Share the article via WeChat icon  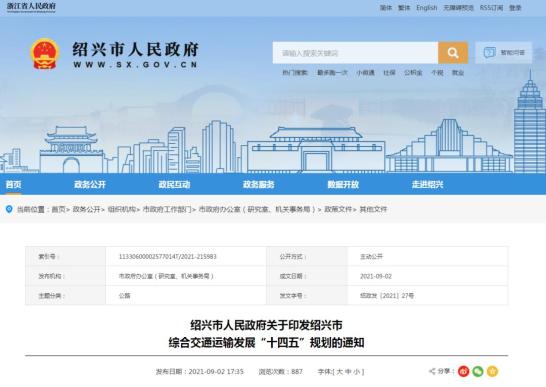point(478,371)
